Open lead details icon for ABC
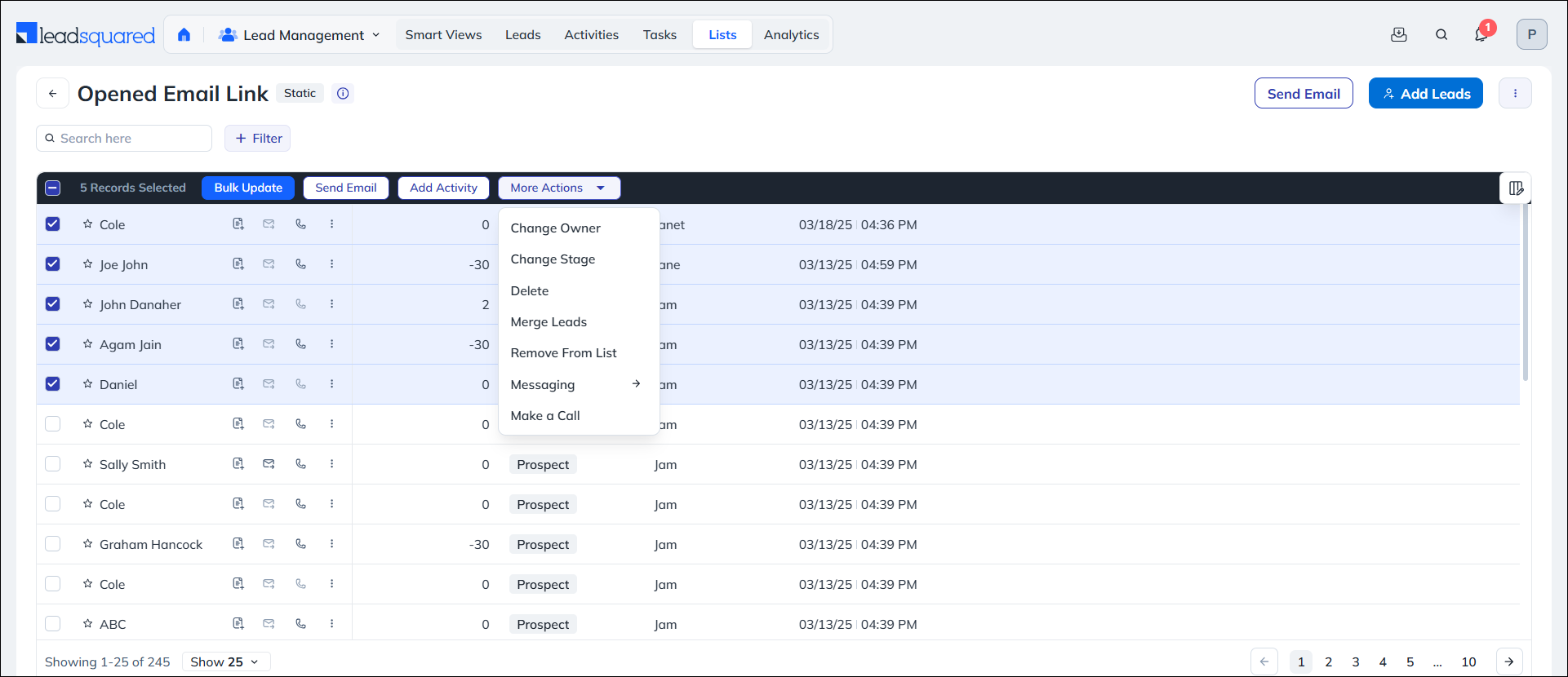 pyautogui.click(x=238, y=624)
